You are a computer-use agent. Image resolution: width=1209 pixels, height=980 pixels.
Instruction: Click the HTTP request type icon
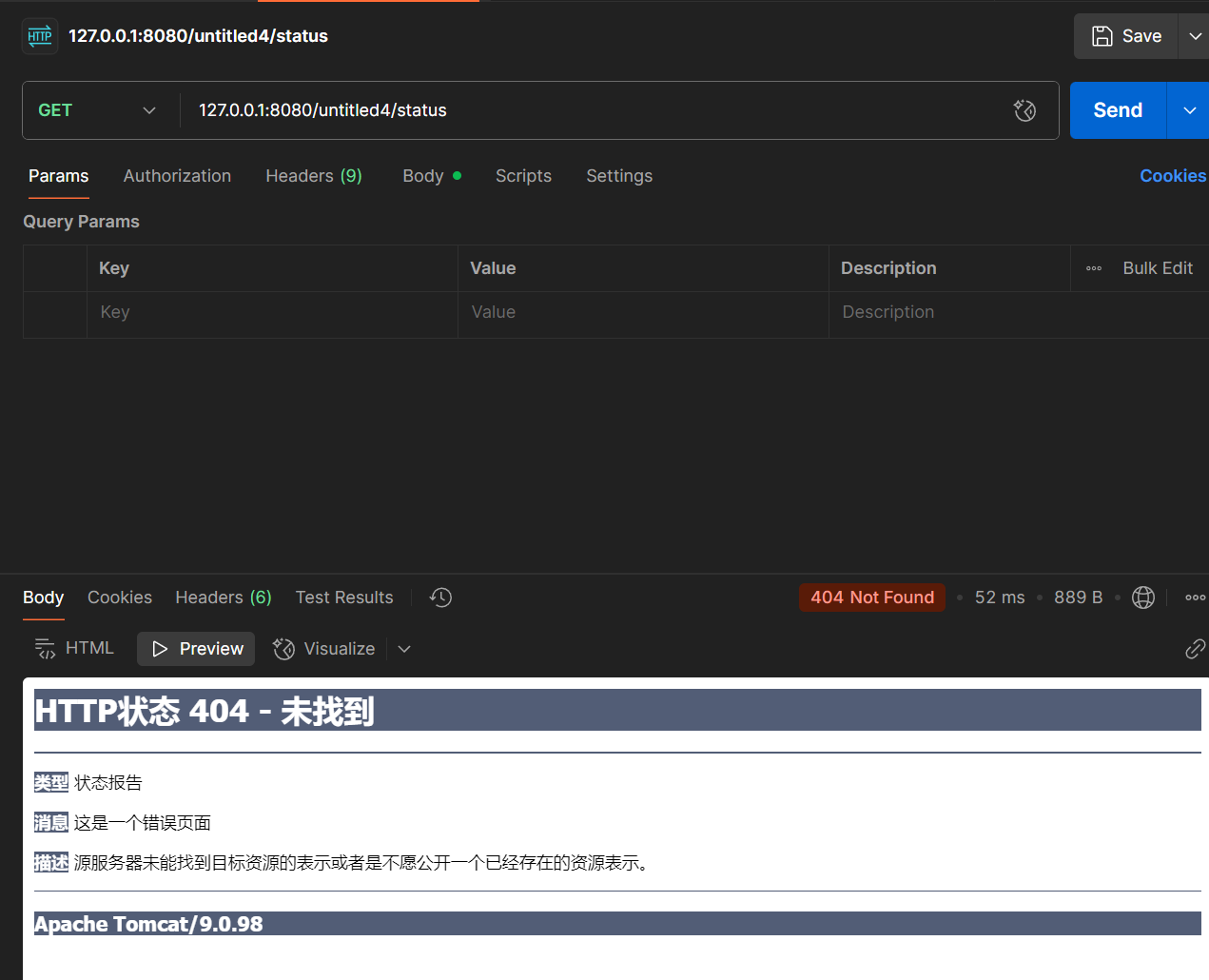(x=40, y=36)
